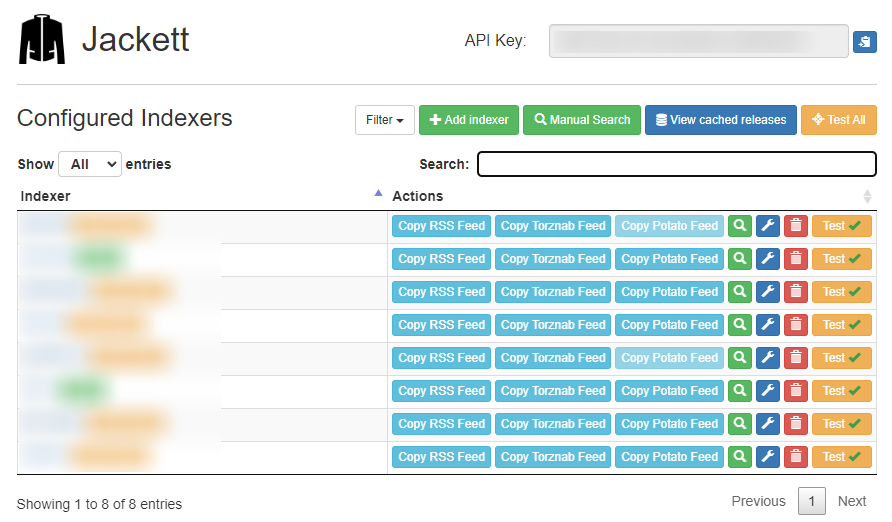892x522 pixels.
Task: Click the trash icon in the last indexer row
Action: 796,457
